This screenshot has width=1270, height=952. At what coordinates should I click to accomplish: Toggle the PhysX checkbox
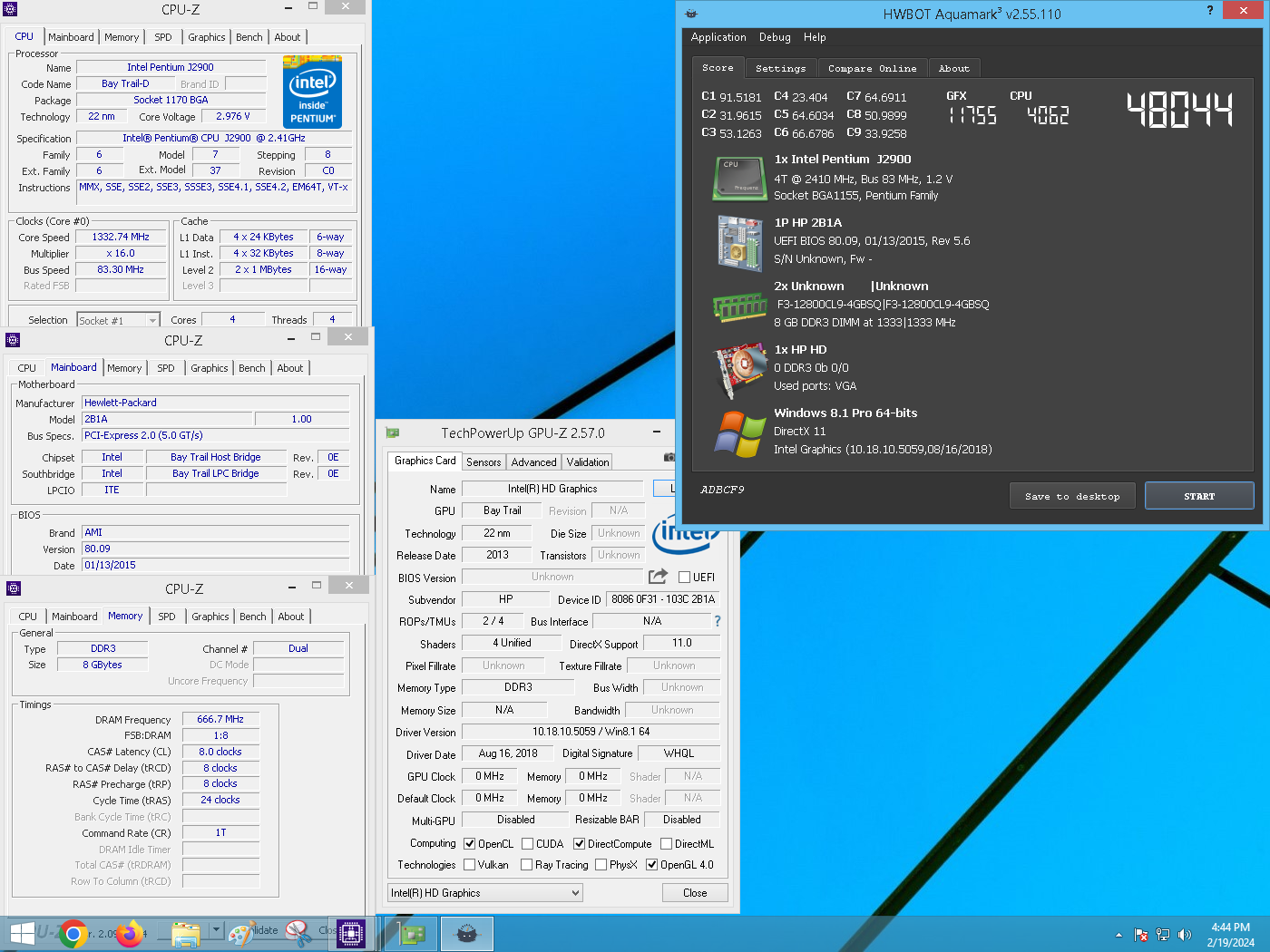(x=601, y=865)
